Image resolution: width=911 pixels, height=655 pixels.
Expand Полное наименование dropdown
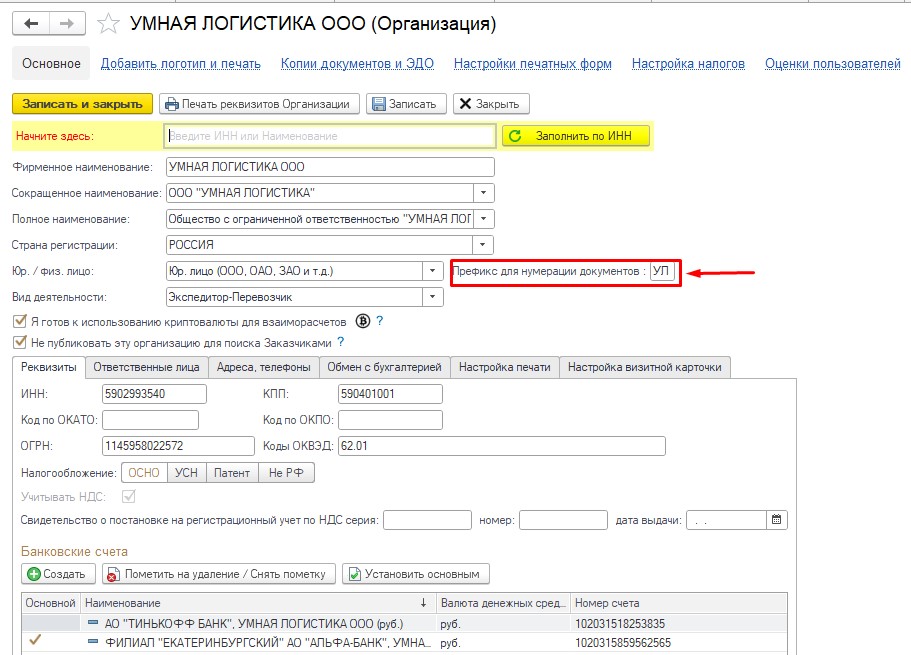tap(483, 219)
